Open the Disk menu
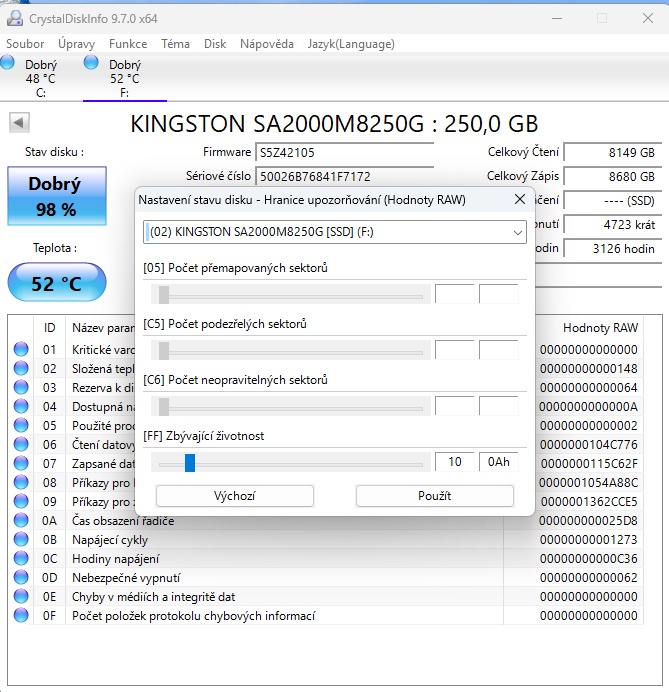The height and width of the screenshot is (692, 669). click(215, 44)
